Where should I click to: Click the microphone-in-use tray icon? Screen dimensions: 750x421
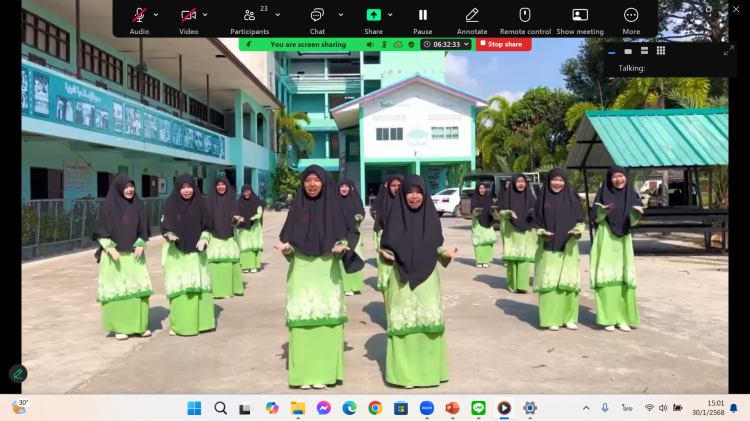tap(605, 408)
